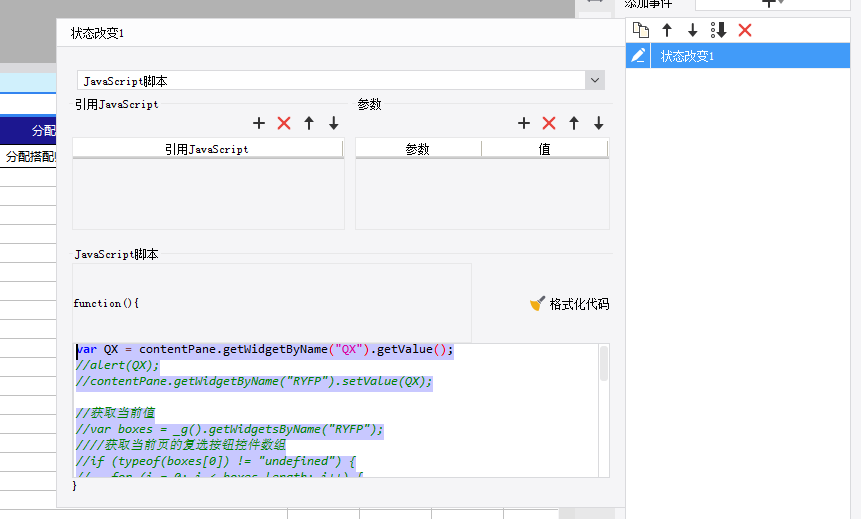
Task: Click the //alert(QX); comment line
Action: pos(117,365)
